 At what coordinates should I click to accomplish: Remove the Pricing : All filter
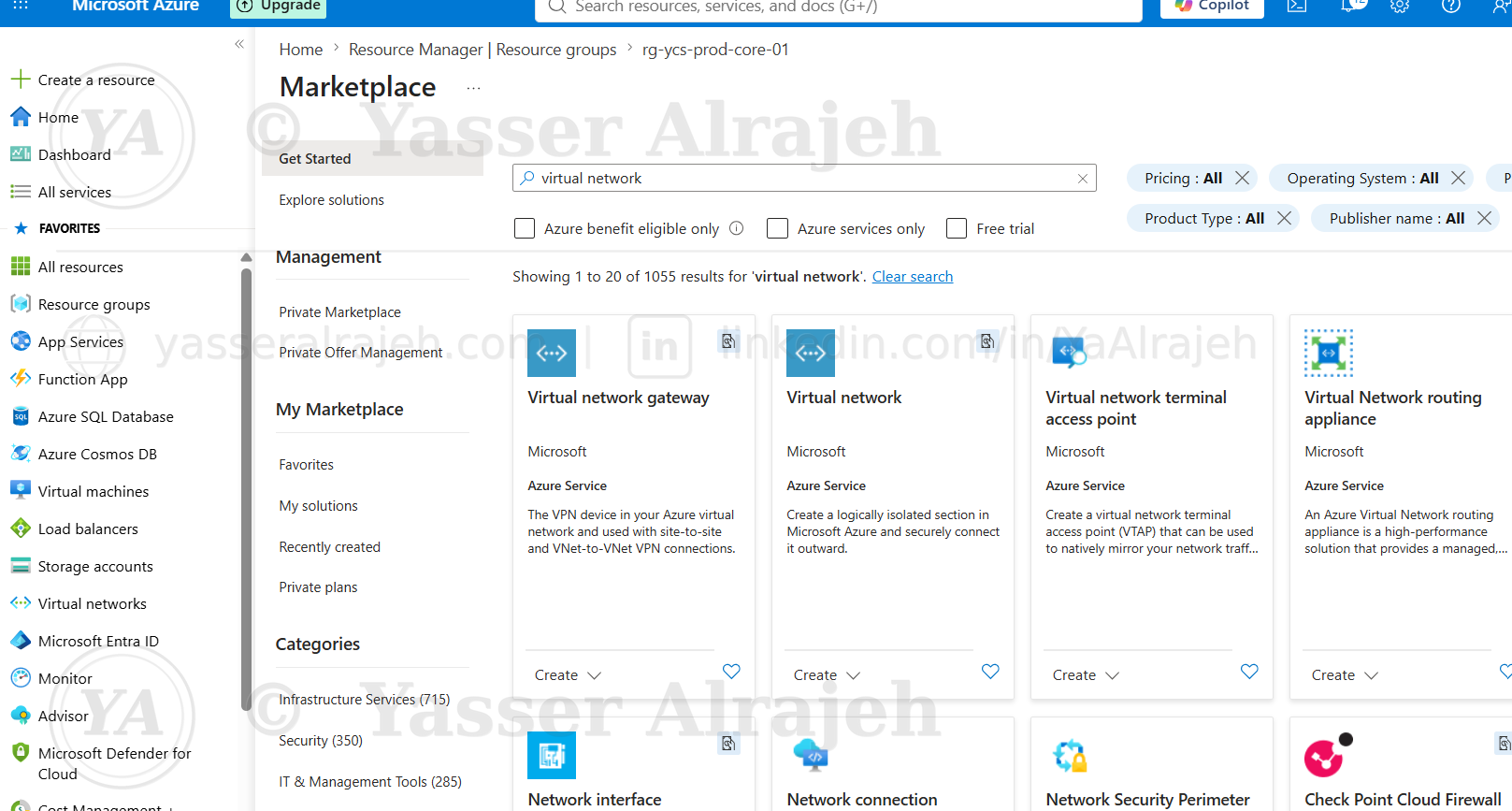pos(1242,178)
